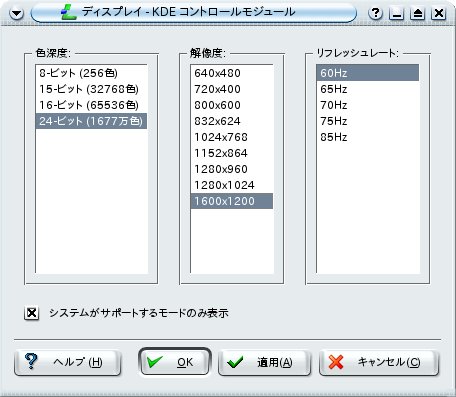Choose 1024x768 resolution

pos(232,137)
